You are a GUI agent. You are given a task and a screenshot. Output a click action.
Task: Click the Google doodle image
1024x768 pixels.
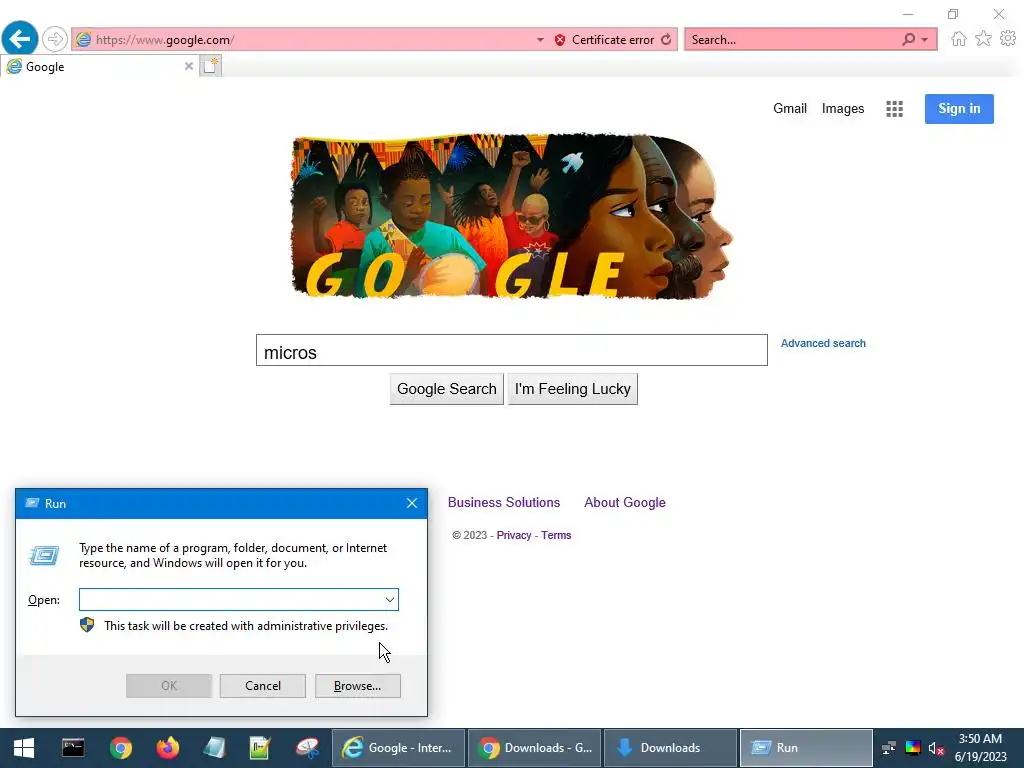click(x=511, y=217)
